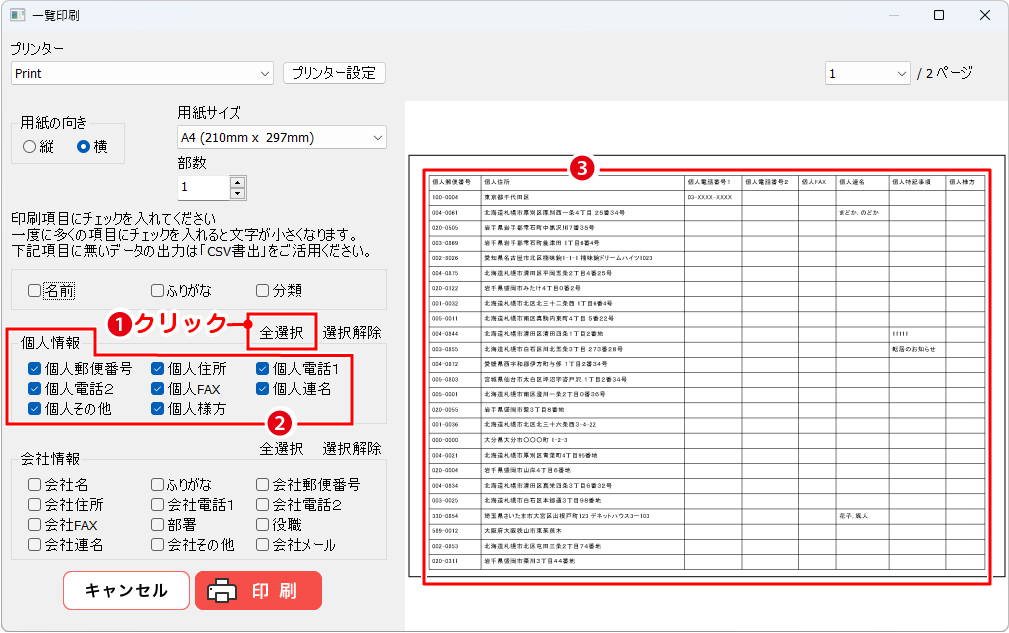This screenshot has width=1009, height=633.
Task: Open the プリンター設定 printer settings
Action: 334,73
